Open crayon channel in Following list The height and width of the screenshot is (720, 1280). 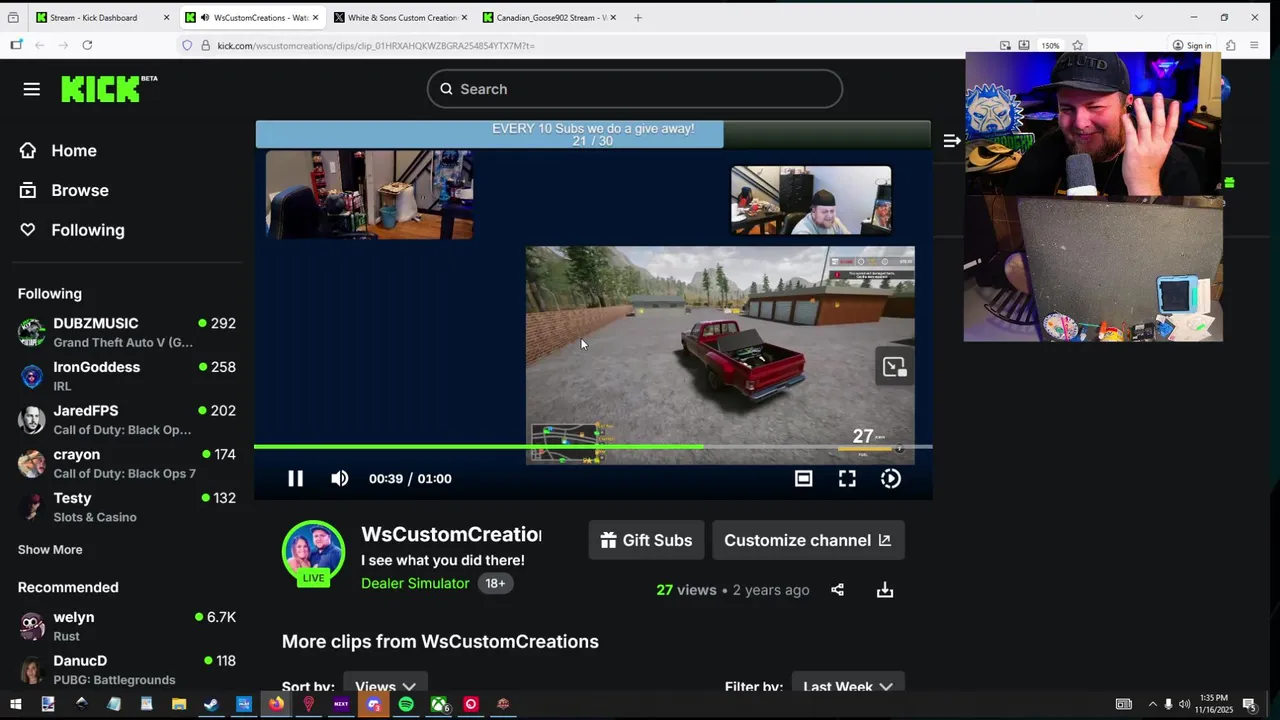pos(127,463)
